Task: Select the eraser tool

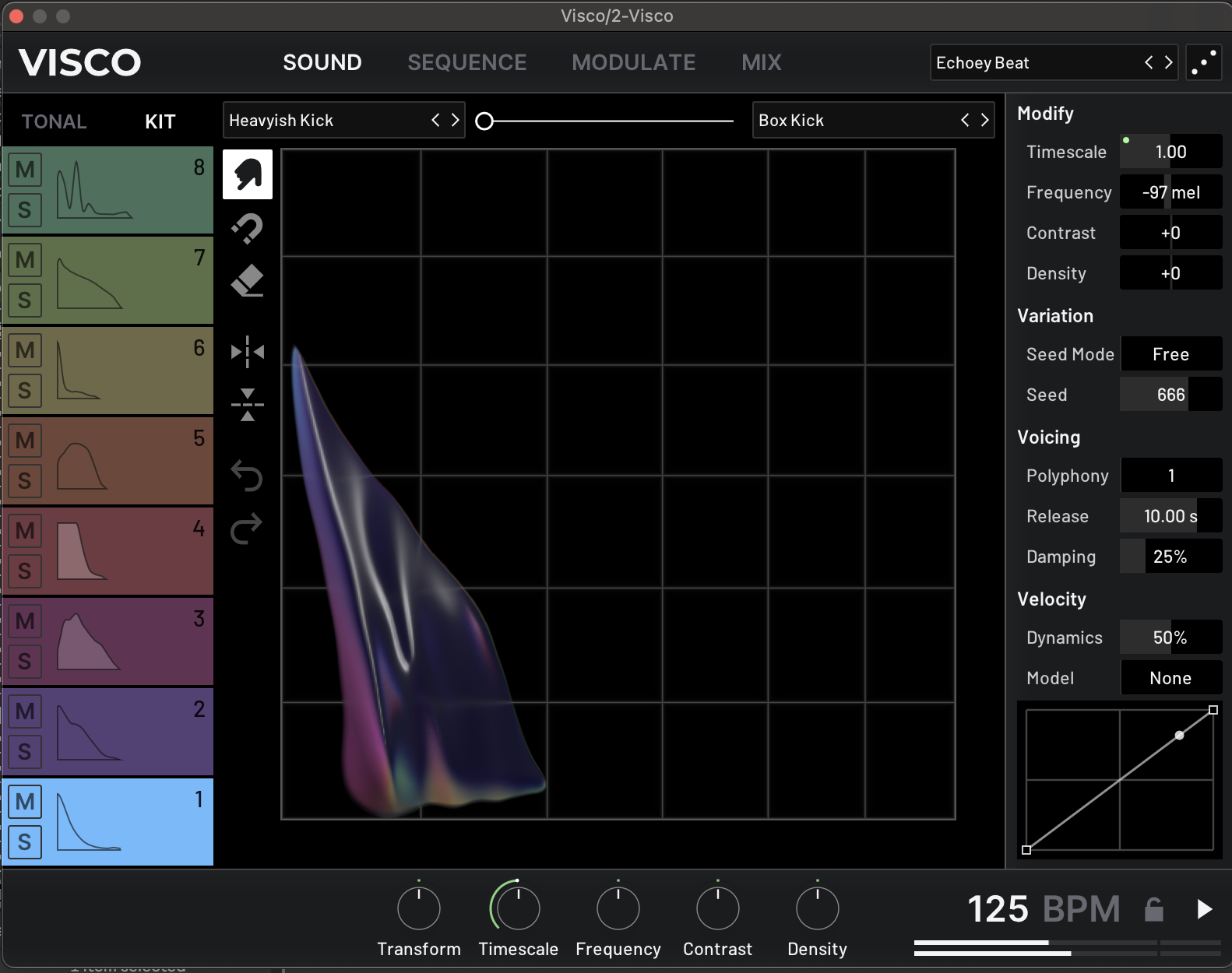Action: pyautogui.click(x=248, y=280)
